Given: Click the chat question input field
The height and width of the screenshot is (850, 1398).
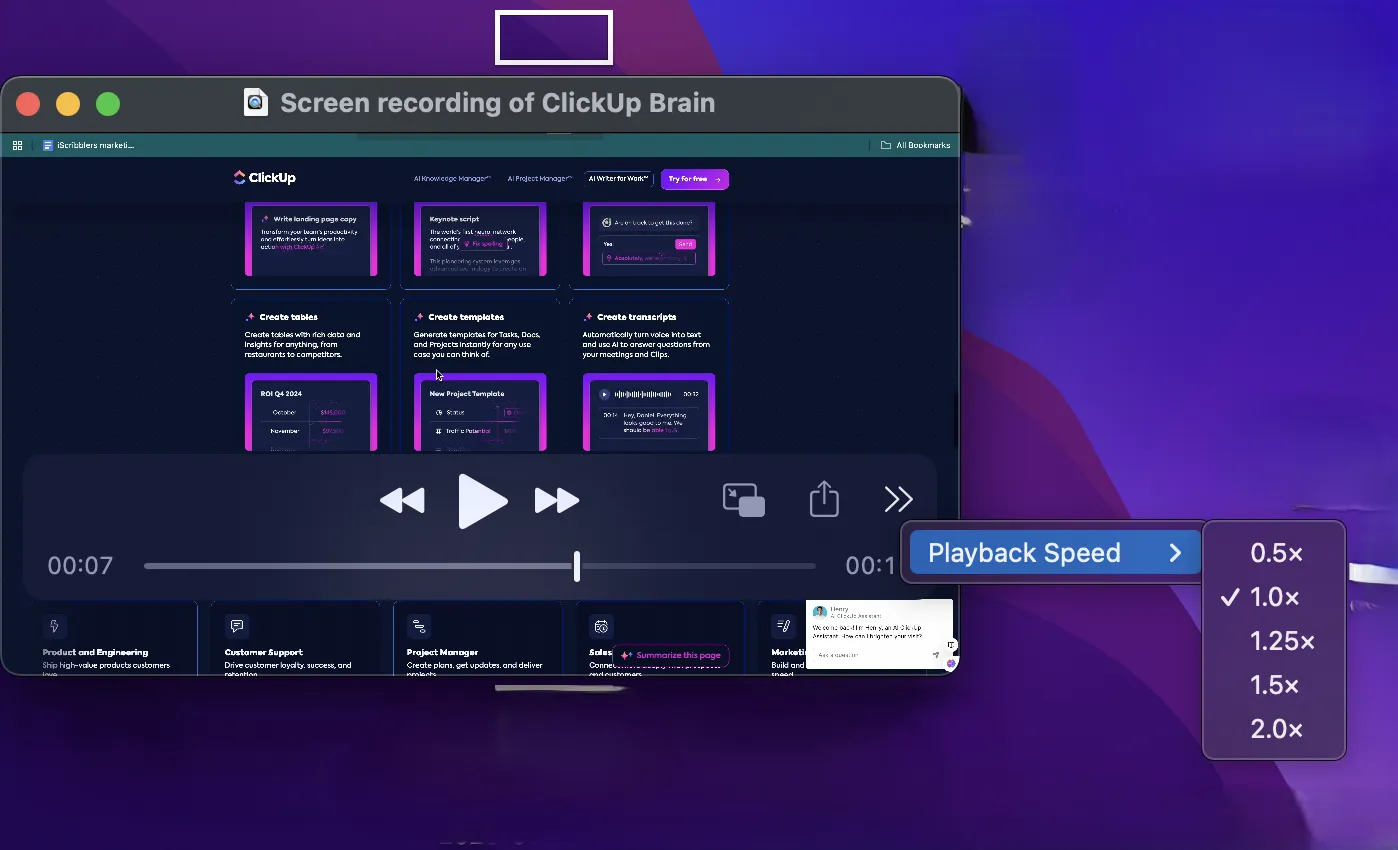Looking at the screenshot, I should tap(872, 655).
